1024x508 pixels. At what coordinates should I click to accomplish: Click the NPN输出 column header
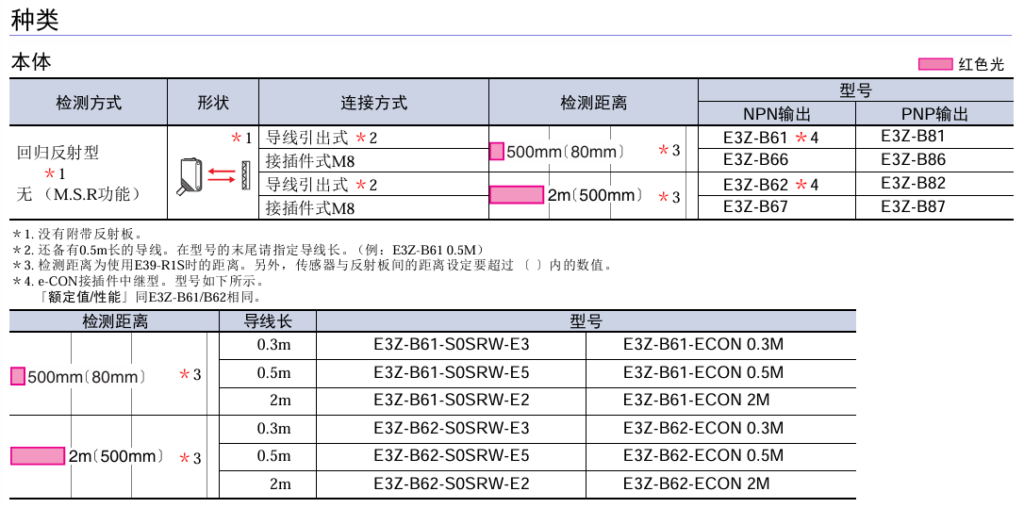776,114
